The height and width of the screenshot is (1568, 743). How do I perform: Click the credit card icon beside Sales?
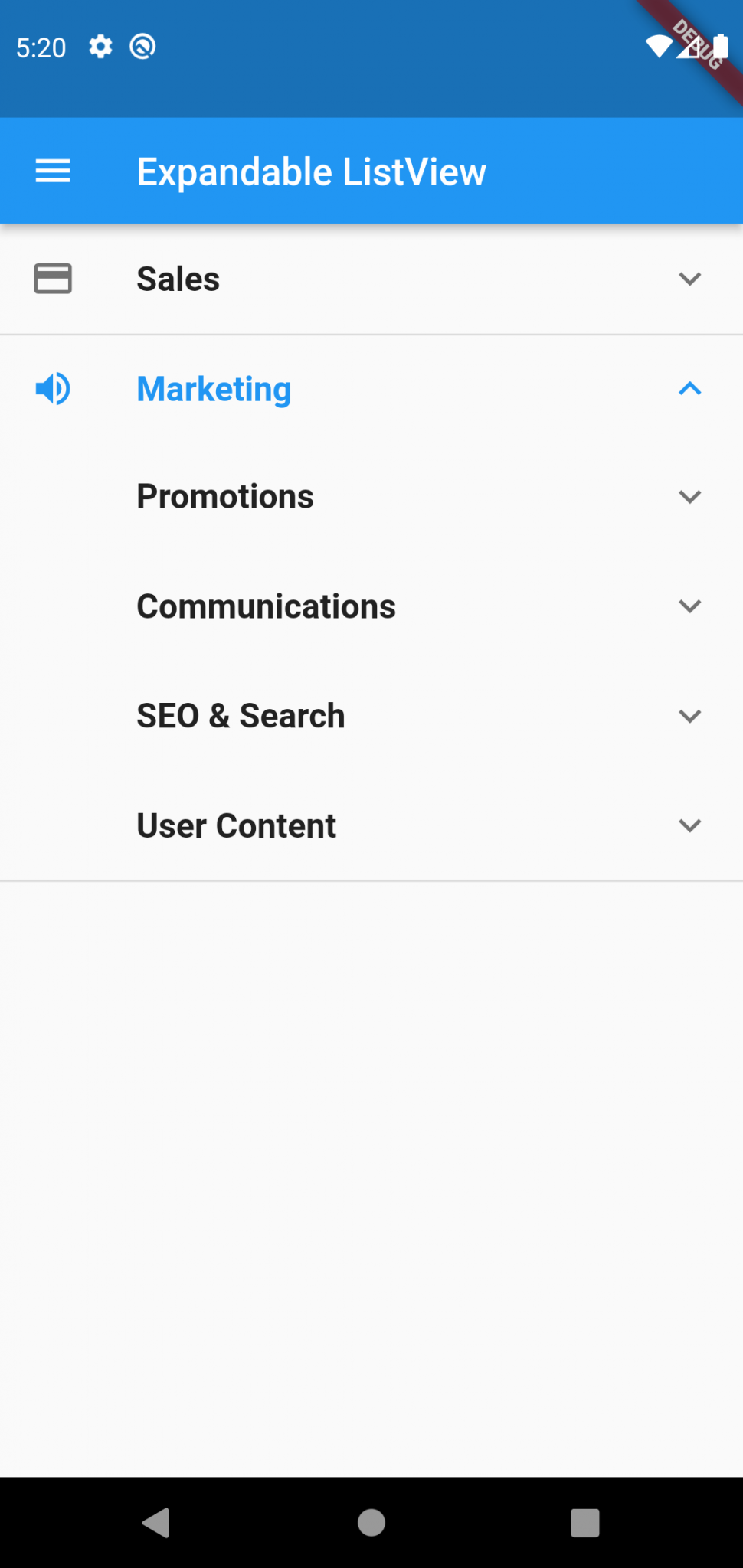(52, 279)
